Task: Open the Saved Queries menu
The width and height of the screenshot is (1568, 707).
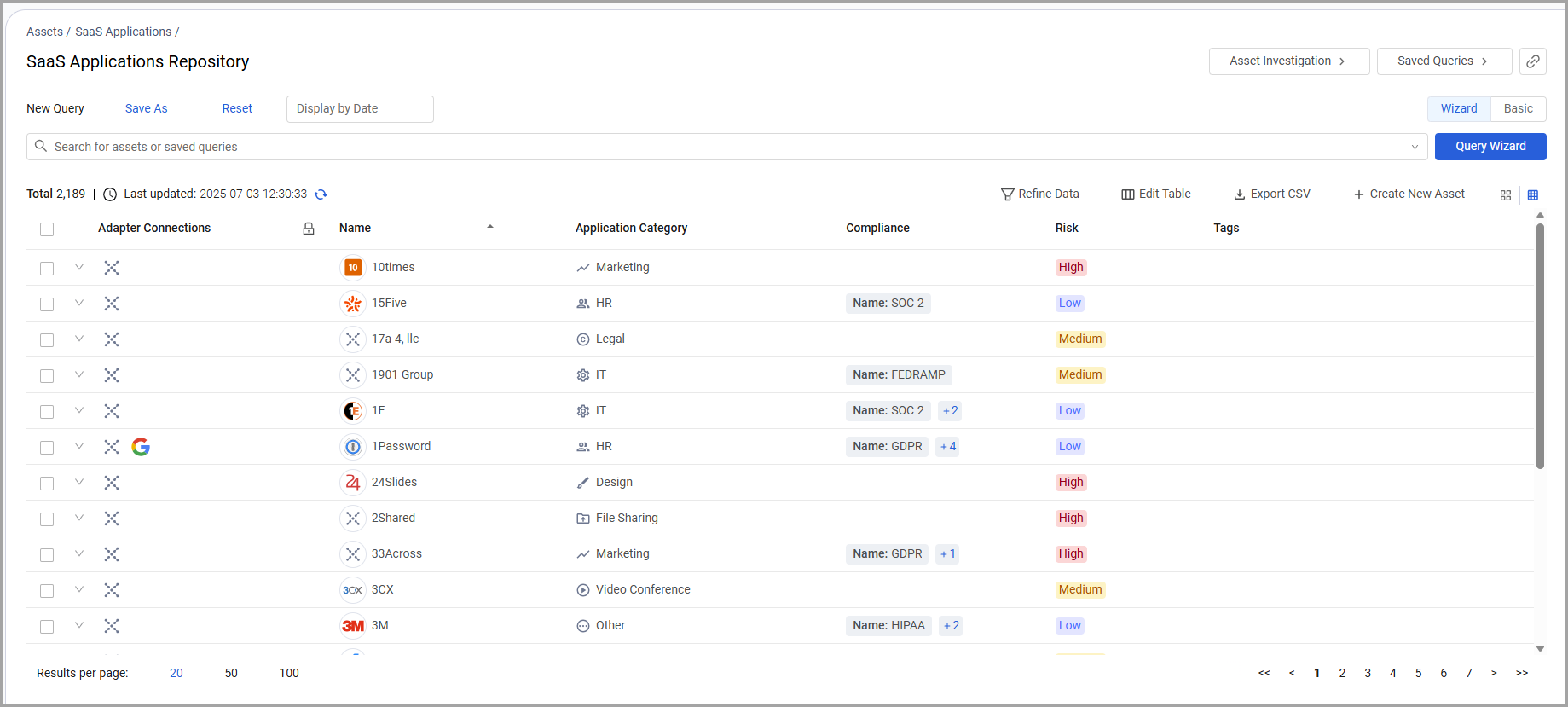Action: pyautogui.click(x=1444, y=61)
